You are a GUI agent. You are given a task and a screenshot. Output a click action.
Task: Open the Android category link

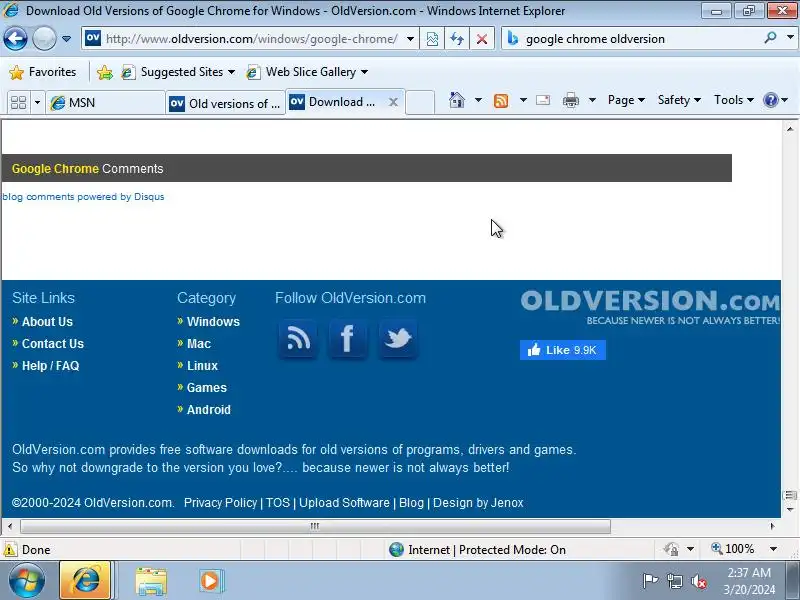click(x=208, y=409)
